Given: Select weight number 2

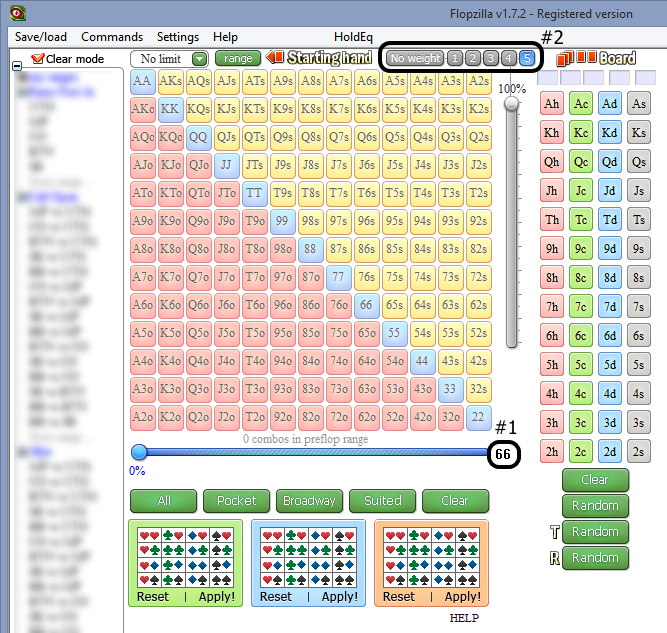Looking at the screenshot, I should point(473,58).
